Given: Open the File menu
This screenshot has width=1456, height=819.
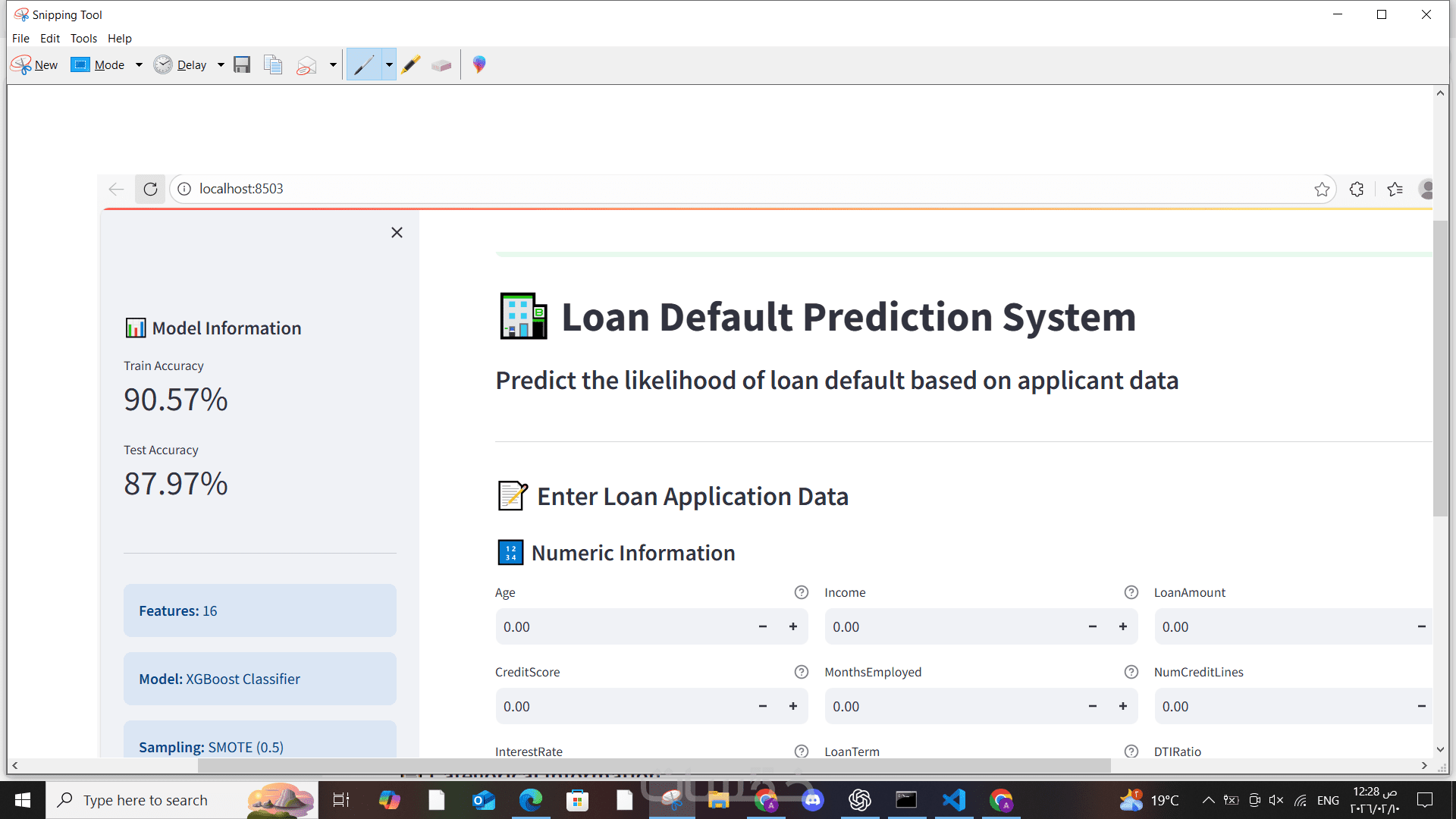Looking at the screenshot, I should pos(20,38).
